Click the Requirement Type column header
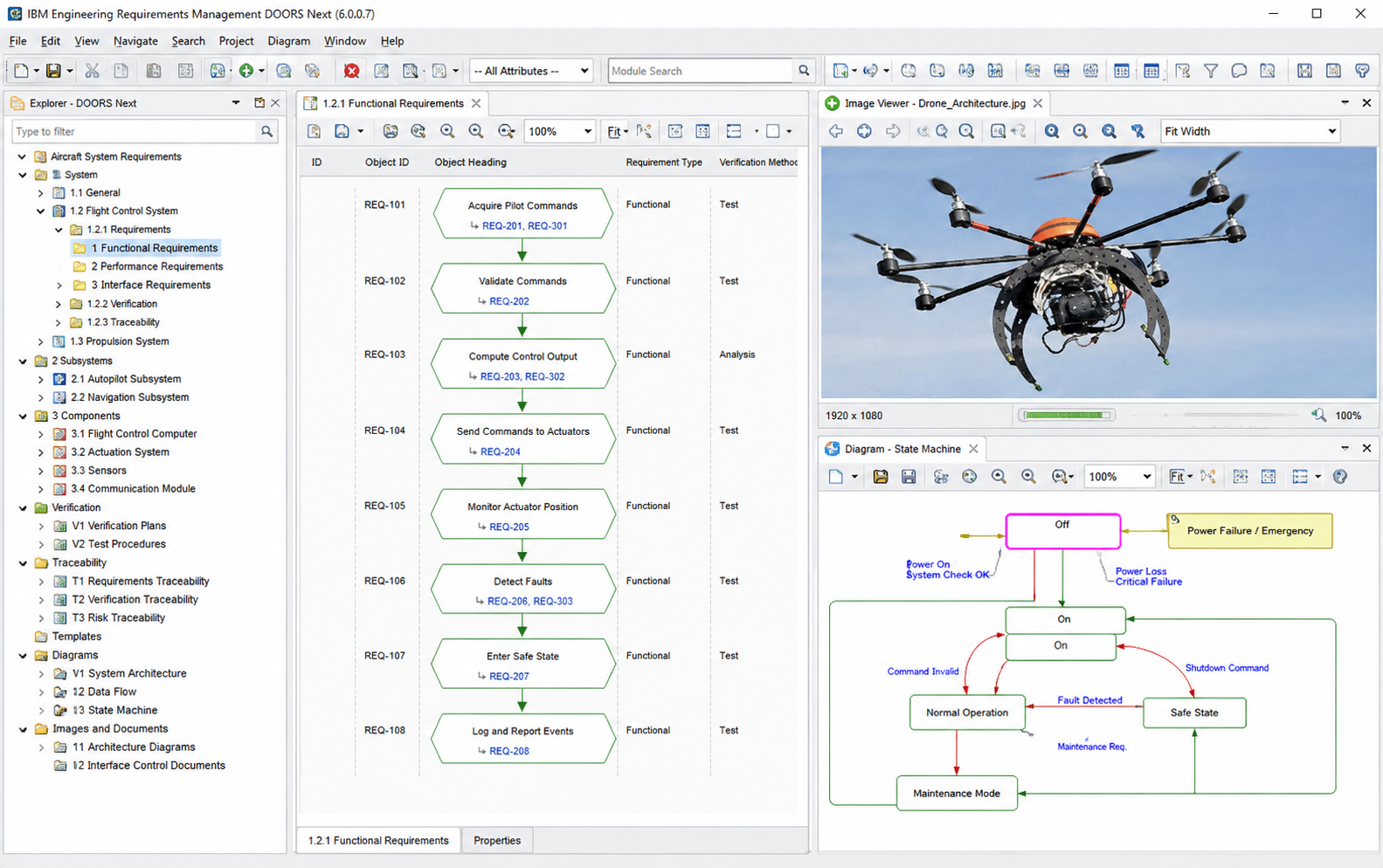The image size is (1383, 868). coord(664,162)
